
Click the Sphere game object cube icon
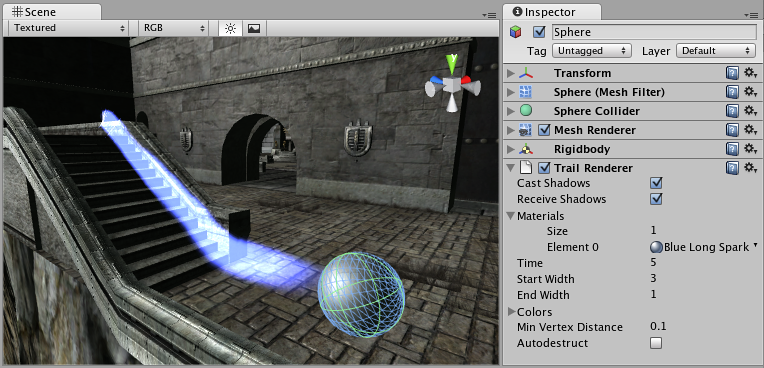pyautogui.click(x=516, y=32)
